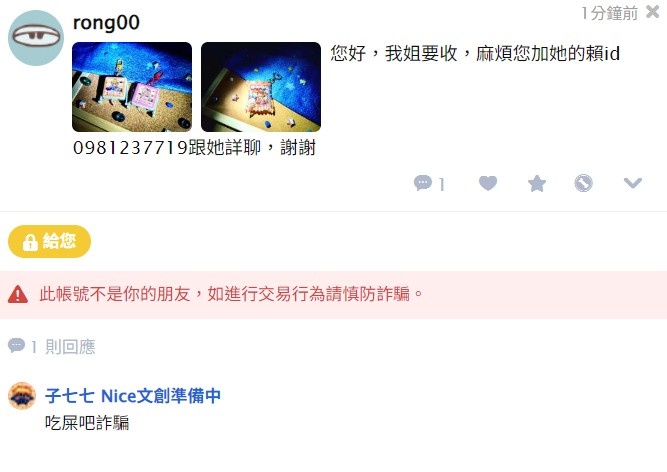Favorite this plurk using the star icon
This screenshot has height=472, width=667.
[537, 184]
